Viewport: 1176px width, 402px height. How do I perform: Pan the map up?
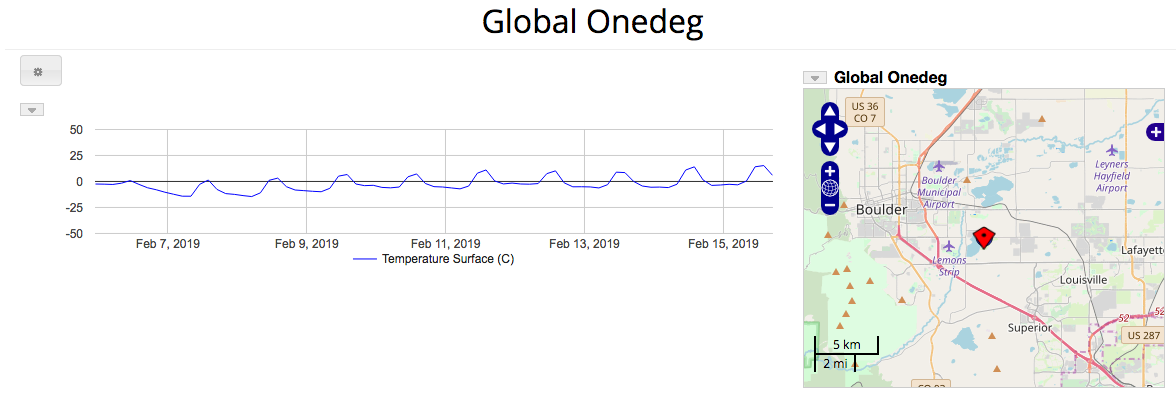point(830,111)
